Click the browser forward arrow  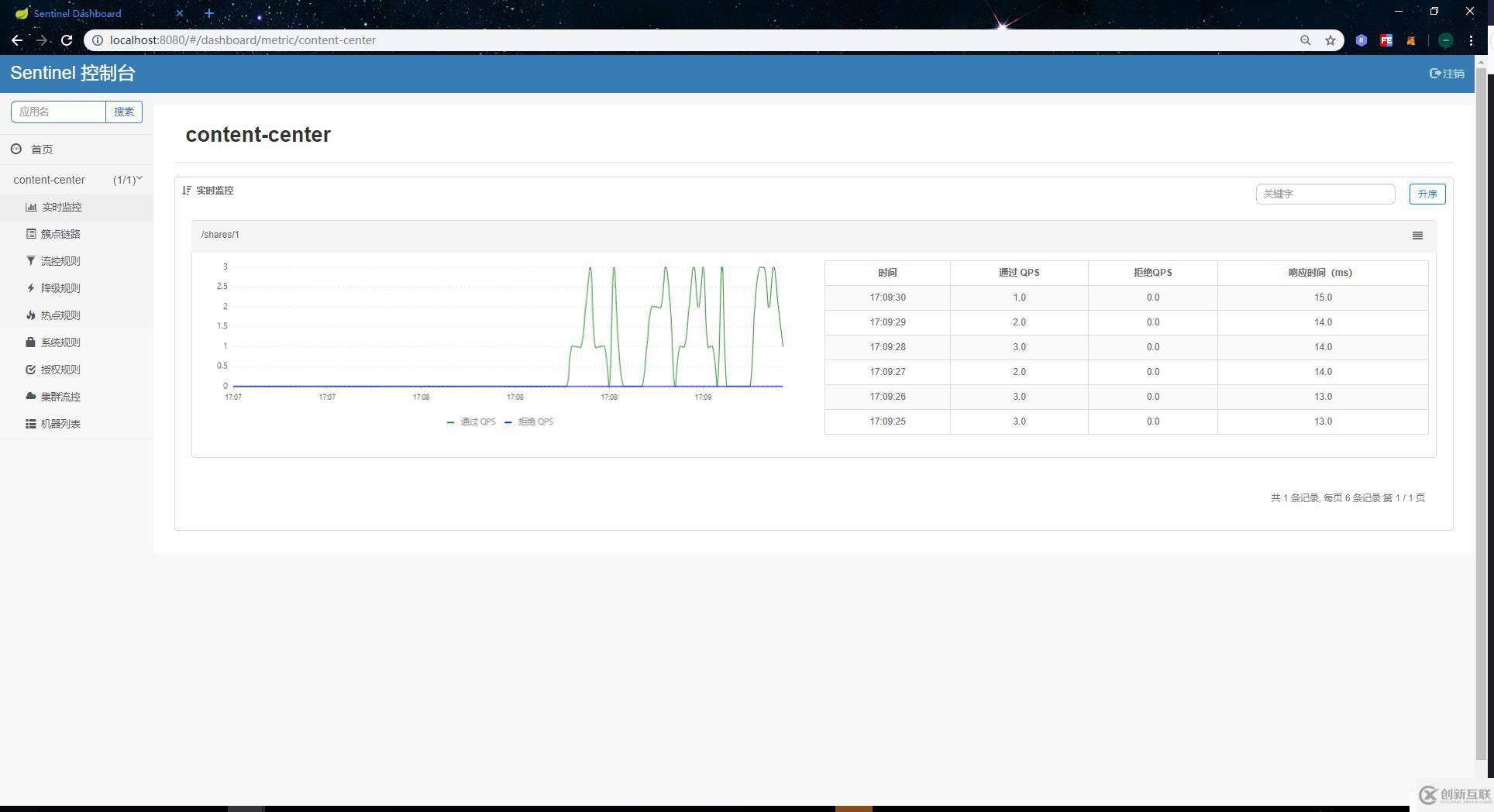click(x=42, y=40)
